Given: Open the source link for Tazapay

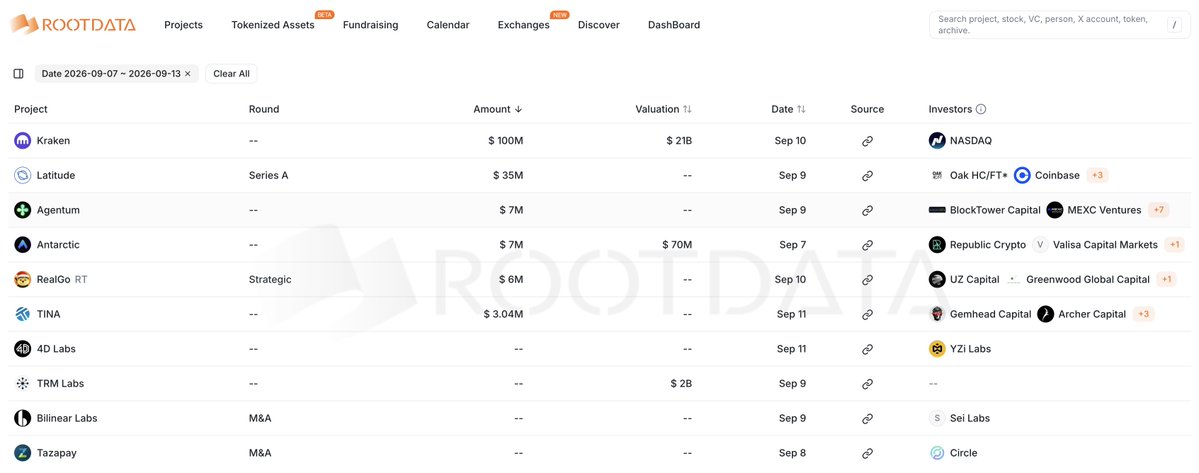Looking at the screenshot, I should pyautogui.click(x=867, y=453).
